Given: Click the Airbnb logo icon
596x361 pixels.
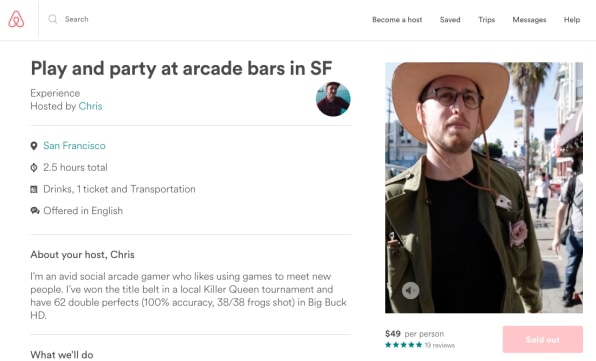Looking at the screenshot, I should tap(16, 19).
